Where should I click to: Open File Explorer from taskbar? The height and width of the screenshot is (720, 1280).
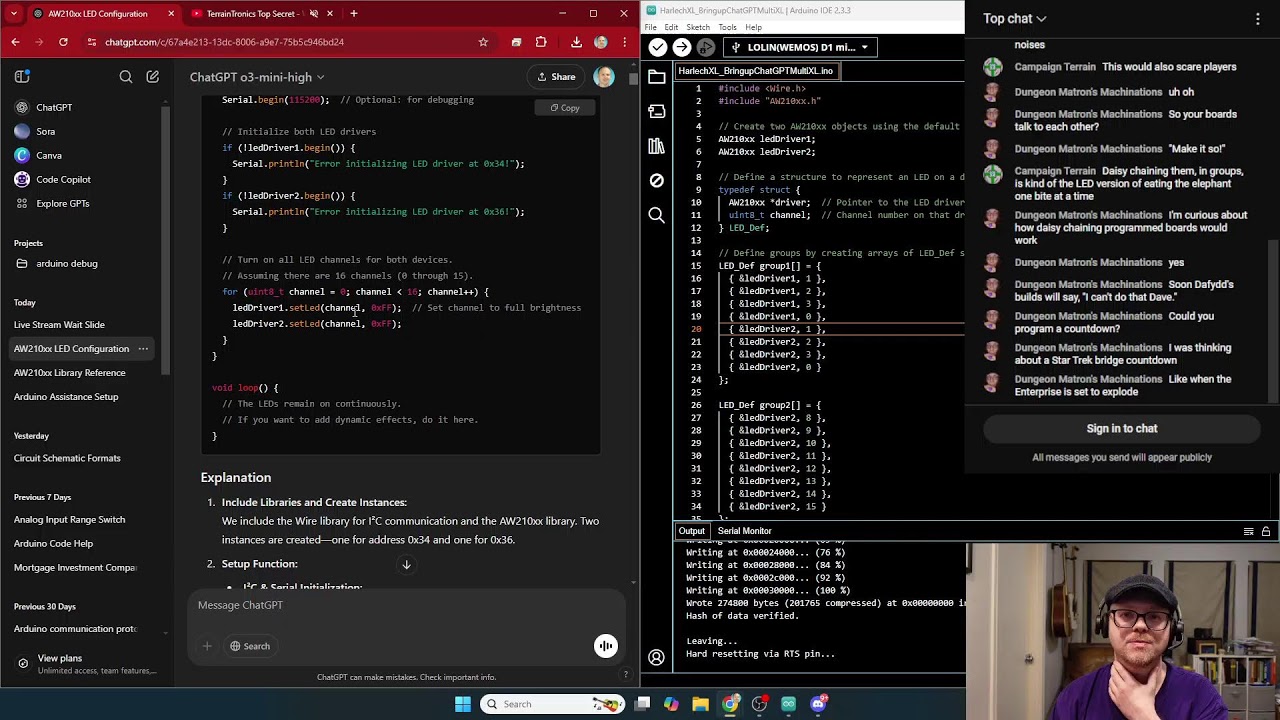[x=700, y=704]
